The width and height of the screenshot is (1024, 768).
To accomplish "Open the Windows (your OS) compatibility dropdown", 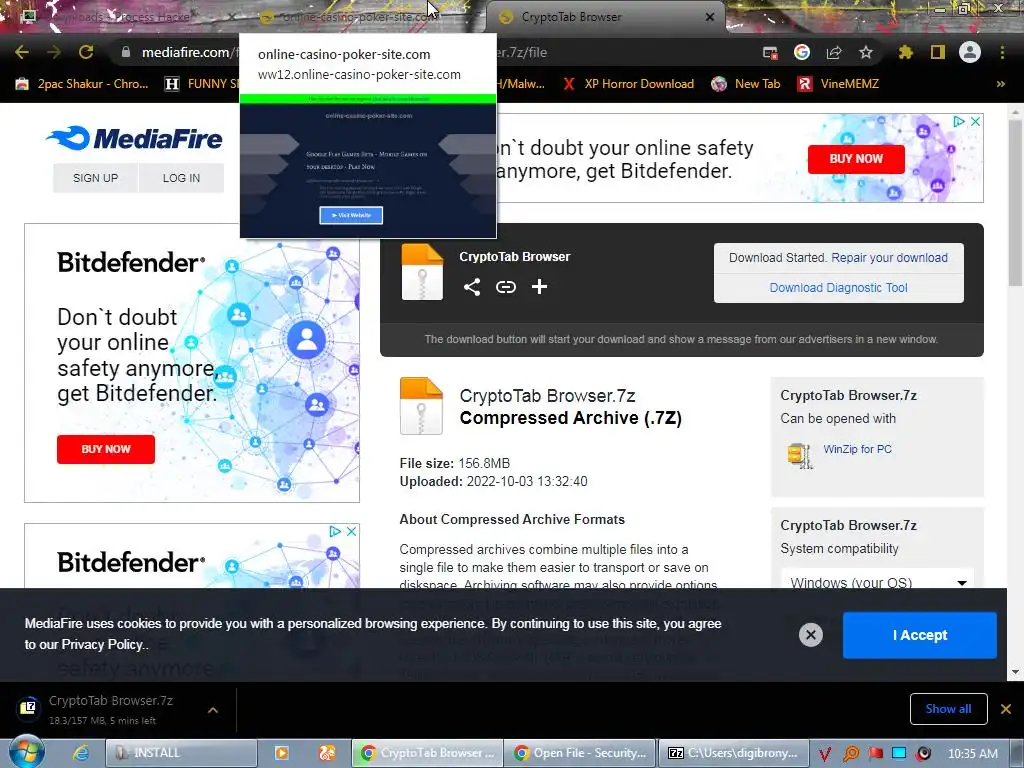I will (877, 581).
